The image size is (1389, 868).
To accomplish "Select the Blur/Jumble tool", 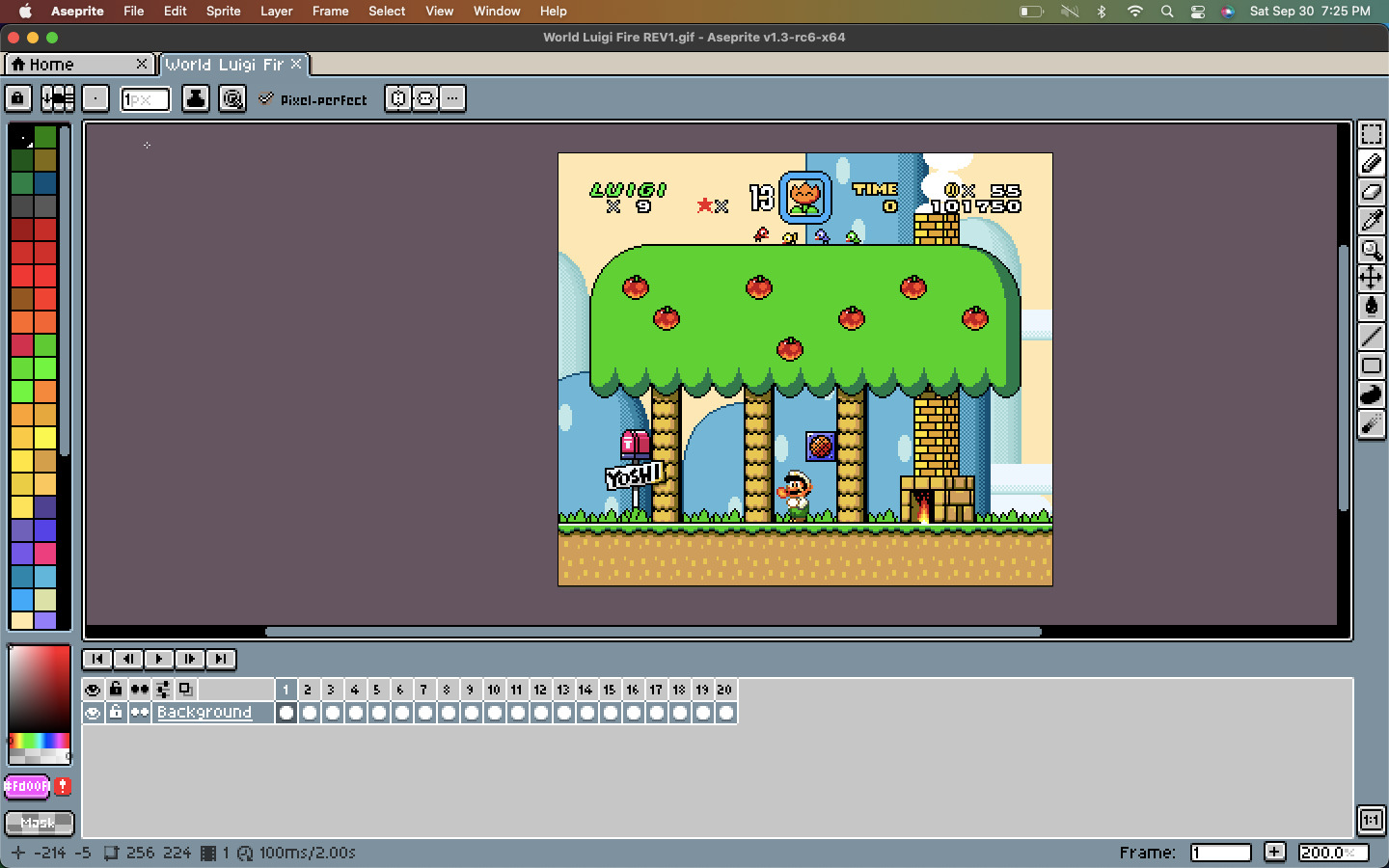I will (1371, 423).
